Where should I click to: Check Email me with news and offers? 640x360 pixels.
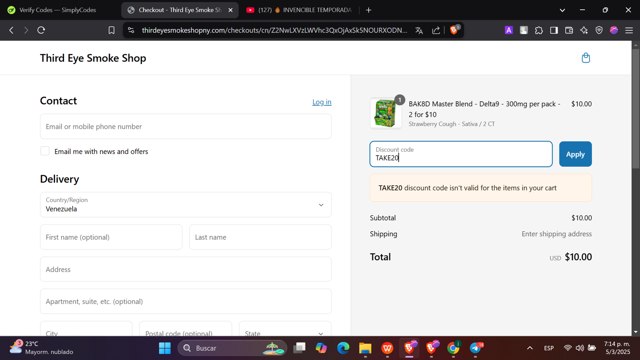pyautogui.click(x=45, y=151)
